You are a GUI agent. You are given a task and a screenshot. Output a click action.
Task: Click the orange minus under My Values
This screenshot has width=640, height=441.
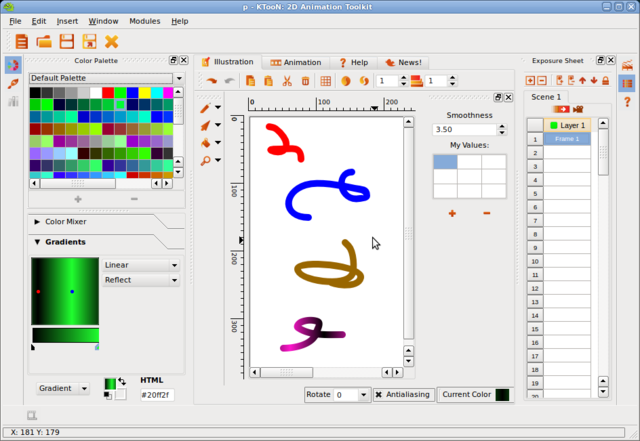pos(487,213)
